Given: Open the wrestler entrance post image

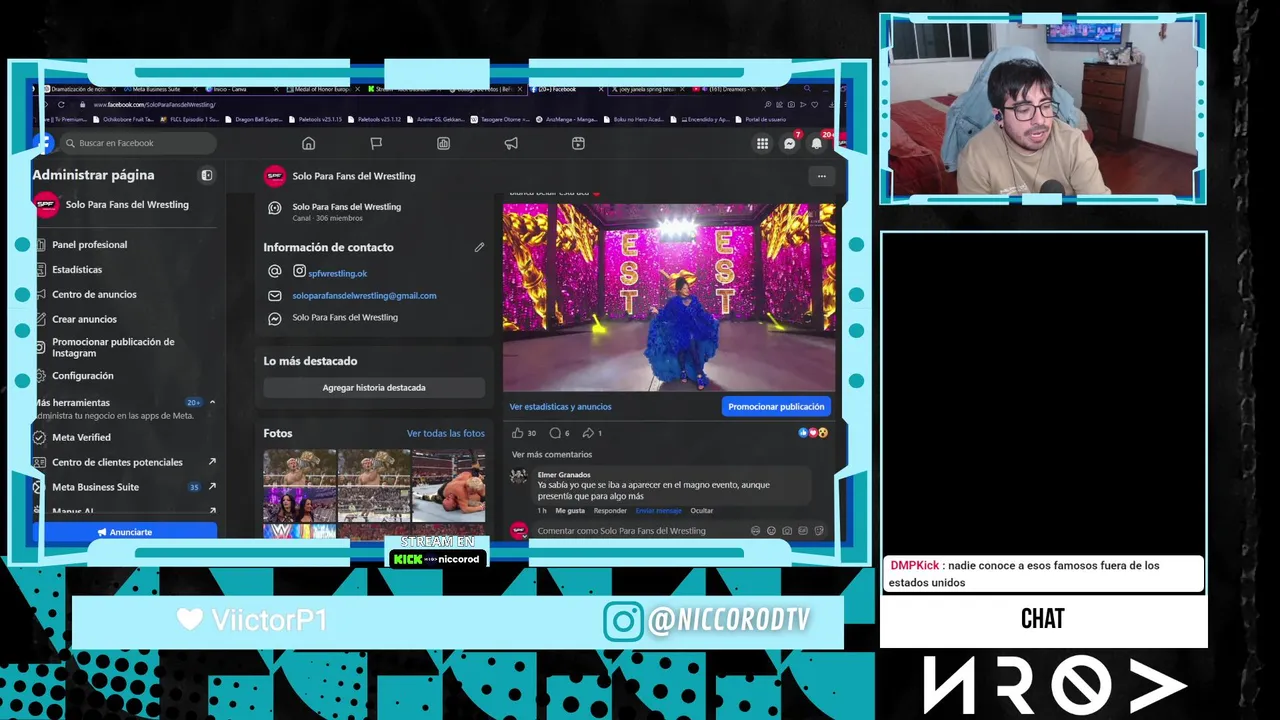Looking at the screenshot, I should [x=668, y=297].
